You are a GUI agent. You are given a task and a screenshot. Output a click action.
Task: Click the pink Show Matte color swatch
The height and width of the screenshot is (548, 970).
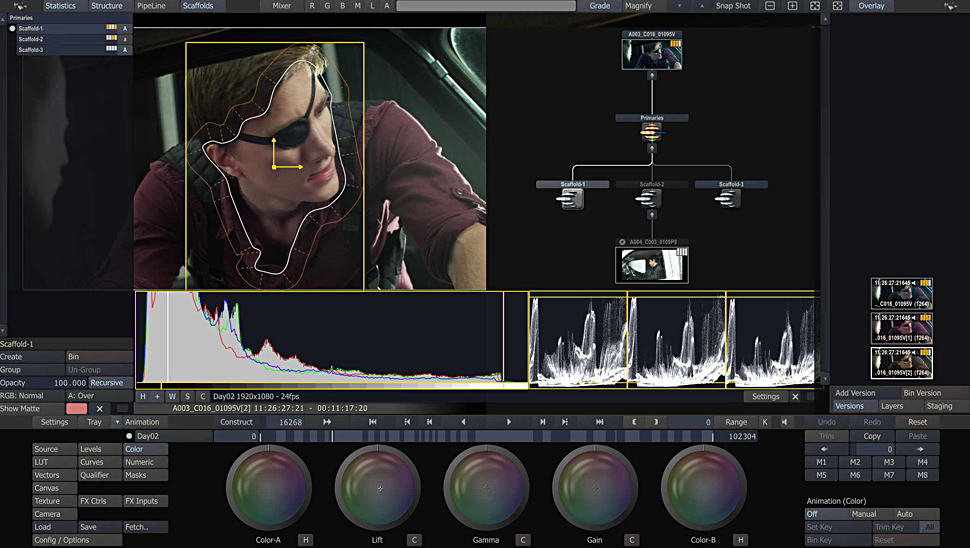76,409
